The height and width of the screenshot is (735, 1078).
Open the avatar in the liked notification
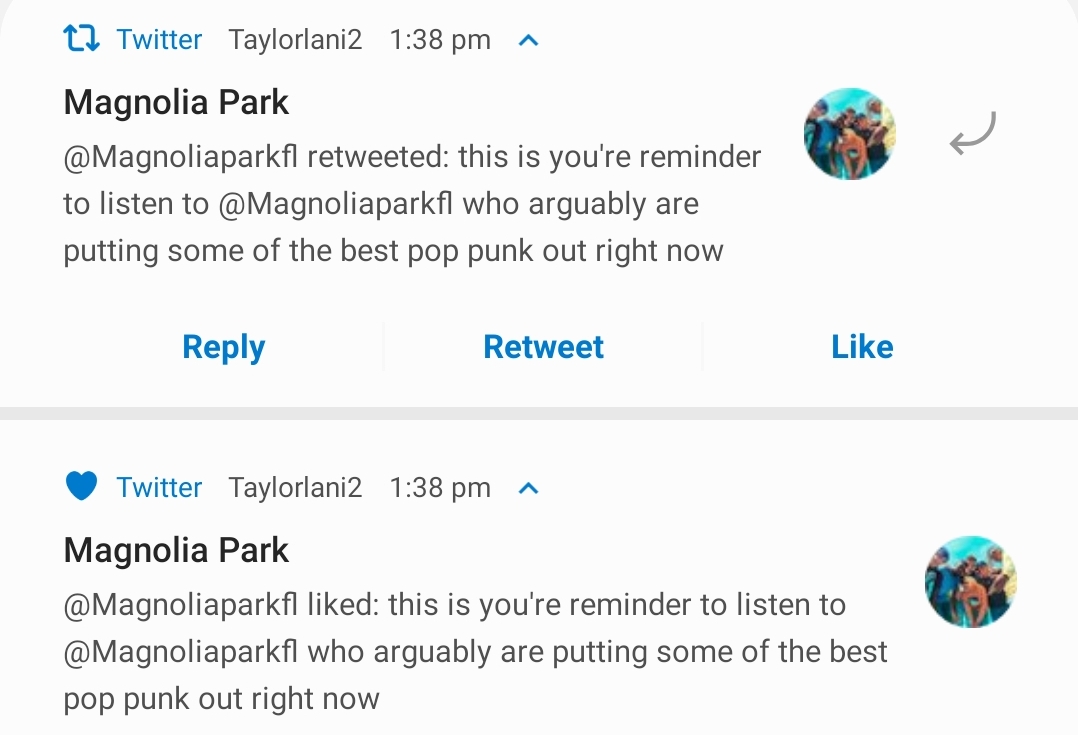pyautogui.click(x=970, y=582)
